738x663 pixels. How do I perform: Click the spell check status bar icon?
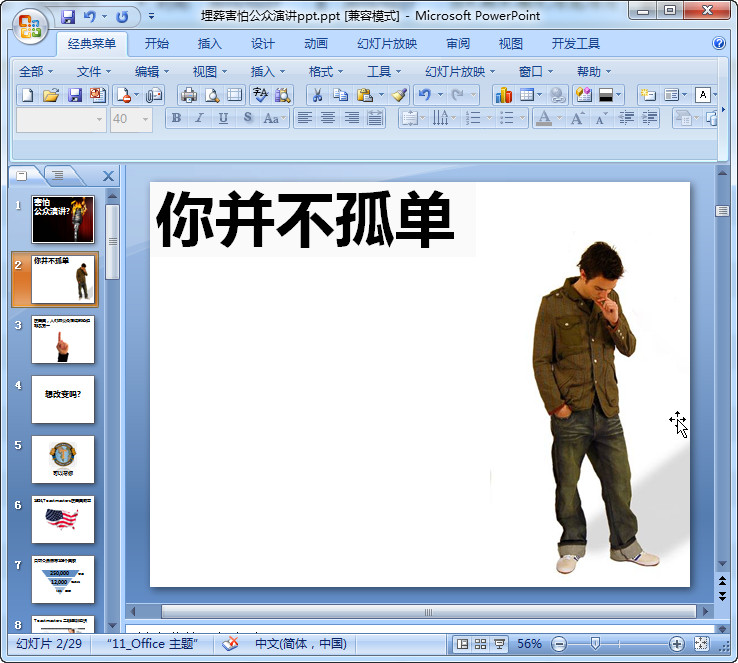[230, 643]
